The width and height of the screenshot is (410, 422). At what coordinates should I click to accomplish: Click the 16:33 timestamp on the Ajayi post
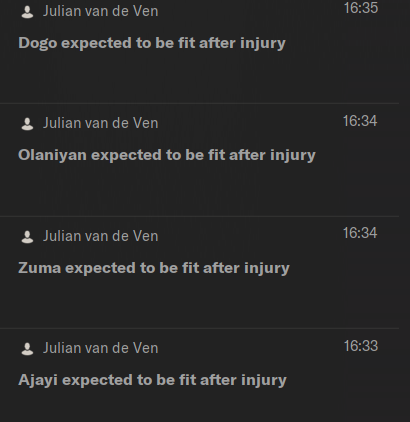coord(361,346)
